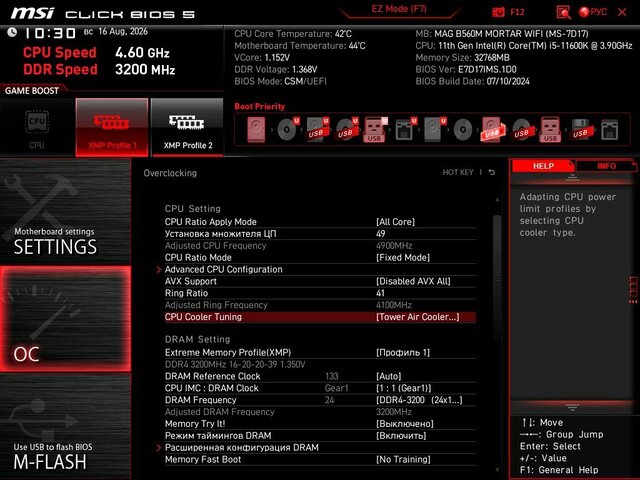The image size is (640, 480).
Task: Select the highlighted red legacy USB hard disk icon
Action: point(492,130)
